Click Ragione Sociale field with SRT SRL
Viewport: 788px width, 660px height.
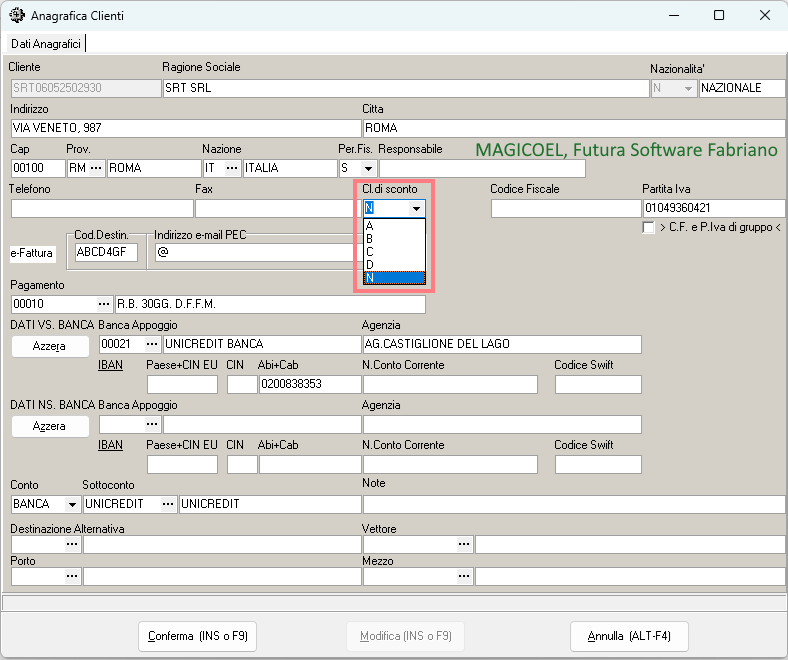point(406,88)
